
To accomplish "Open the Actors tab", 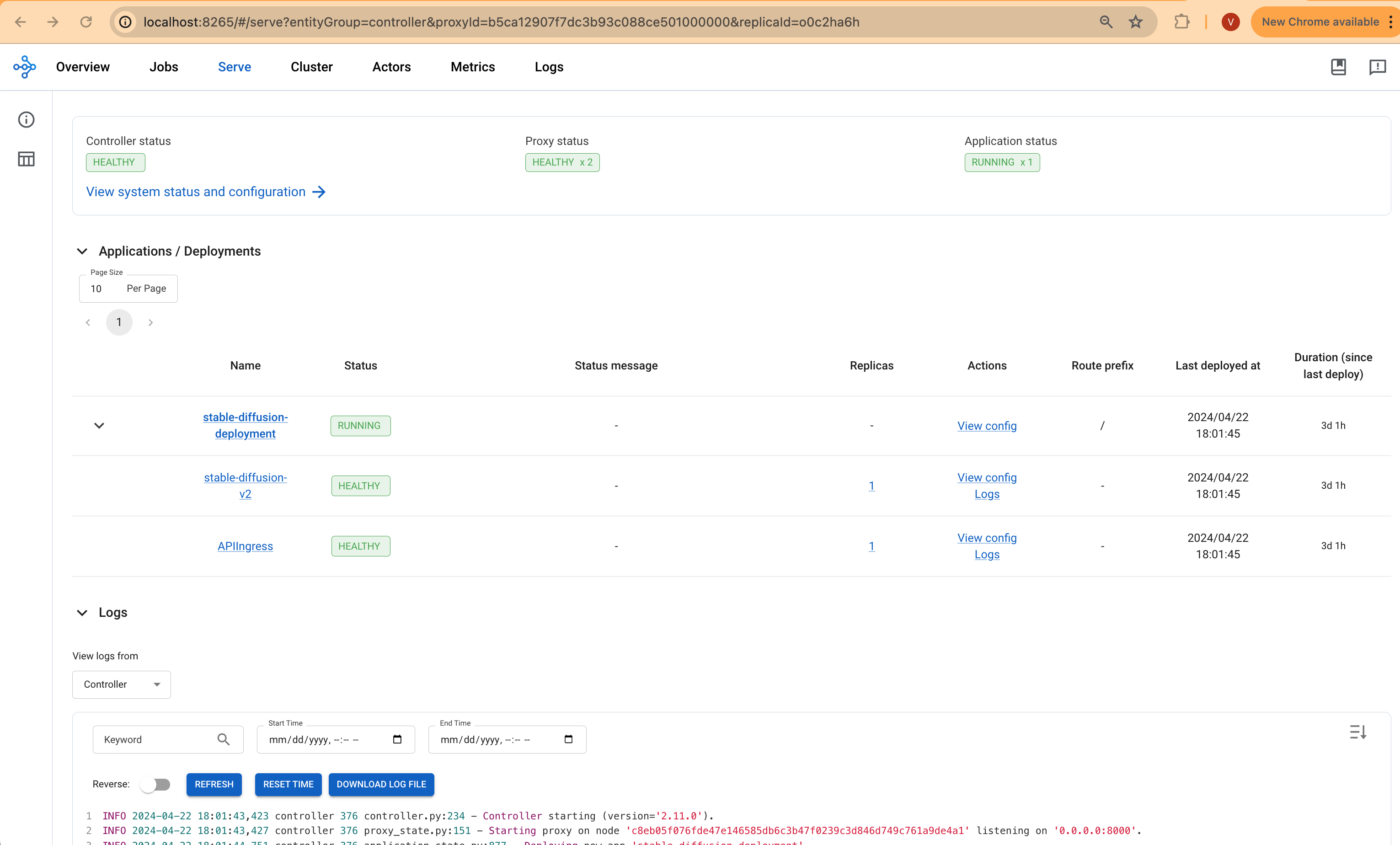I will point(391,66).
